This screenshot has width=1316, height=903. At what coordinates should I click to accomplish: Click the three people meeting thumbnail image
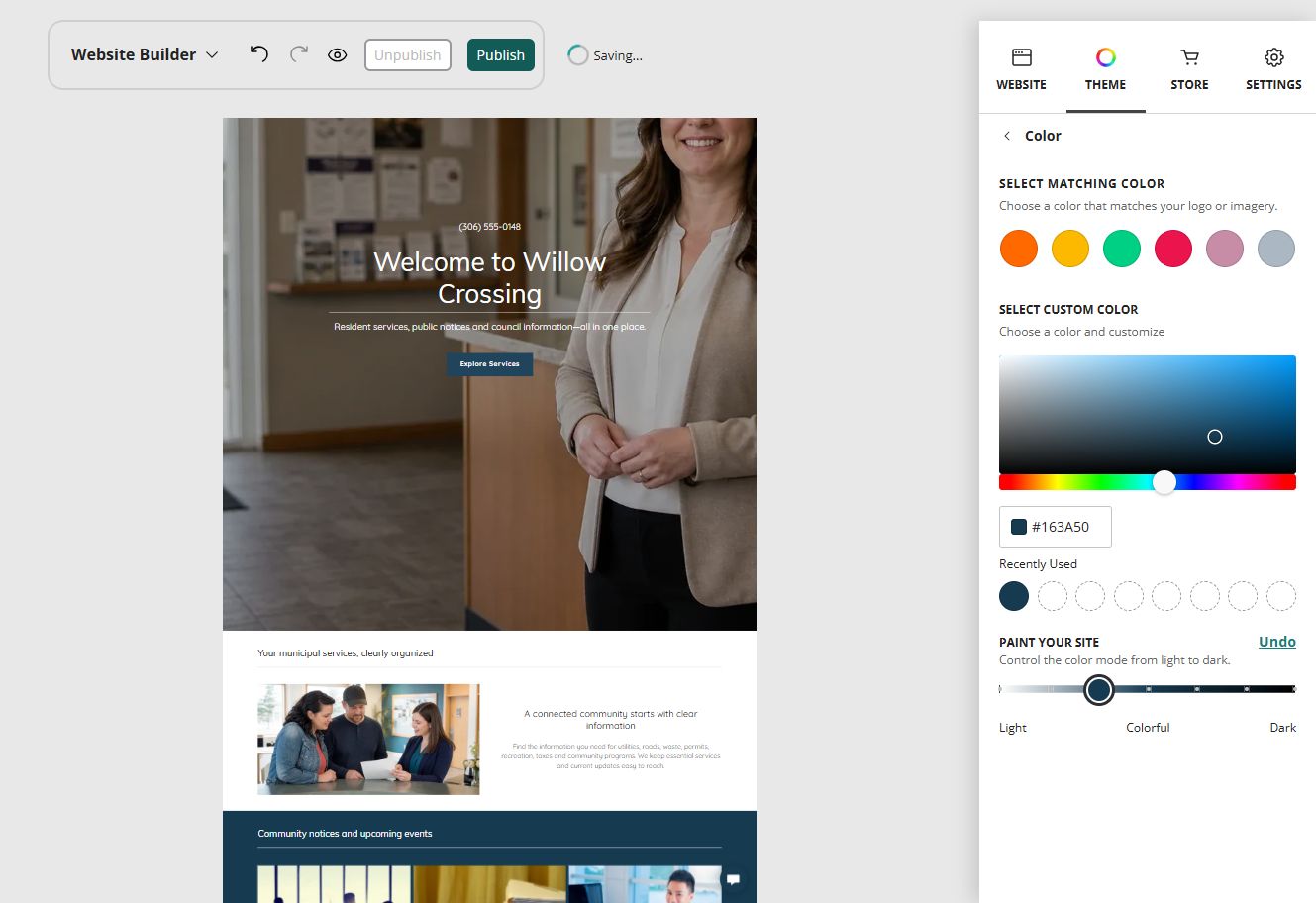tap(368, 740)
